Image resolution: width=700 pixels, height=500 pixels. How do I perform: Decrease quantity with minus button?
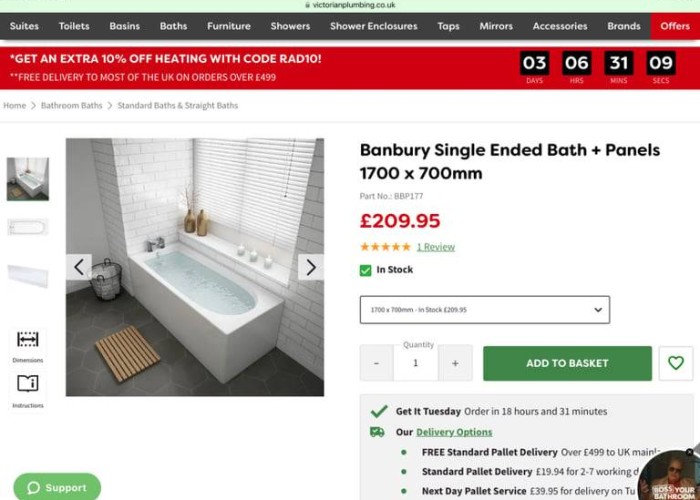[x=376, y=363]
